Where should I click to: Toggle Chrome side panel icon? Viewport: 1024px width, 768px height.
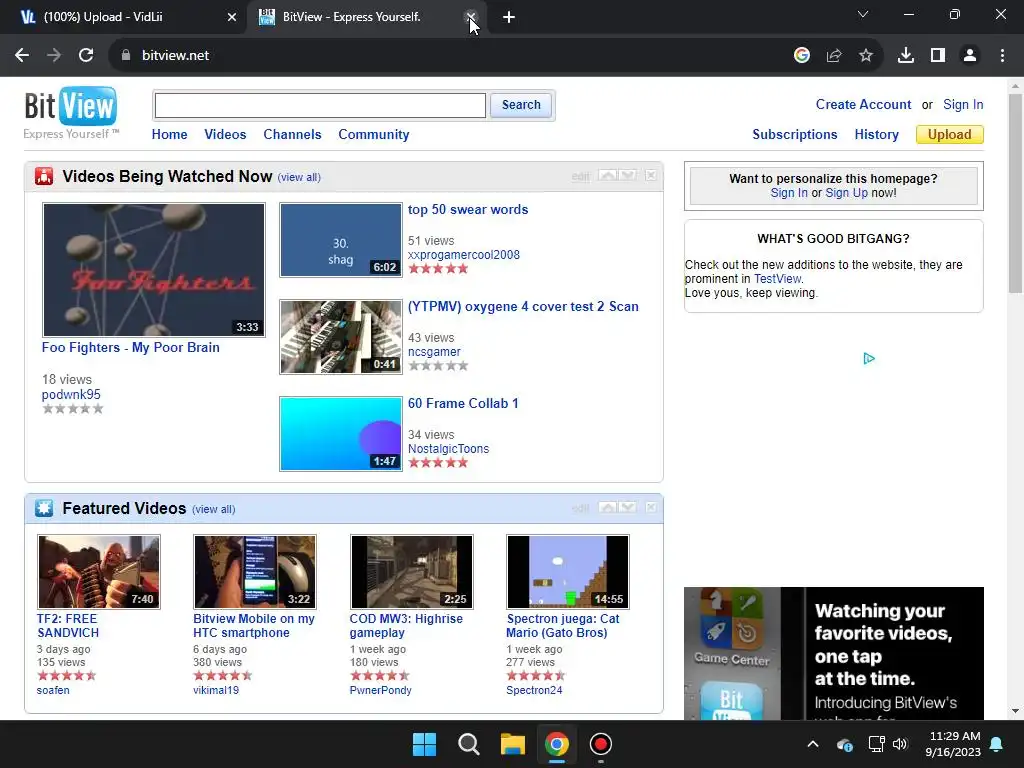[938, 56]
